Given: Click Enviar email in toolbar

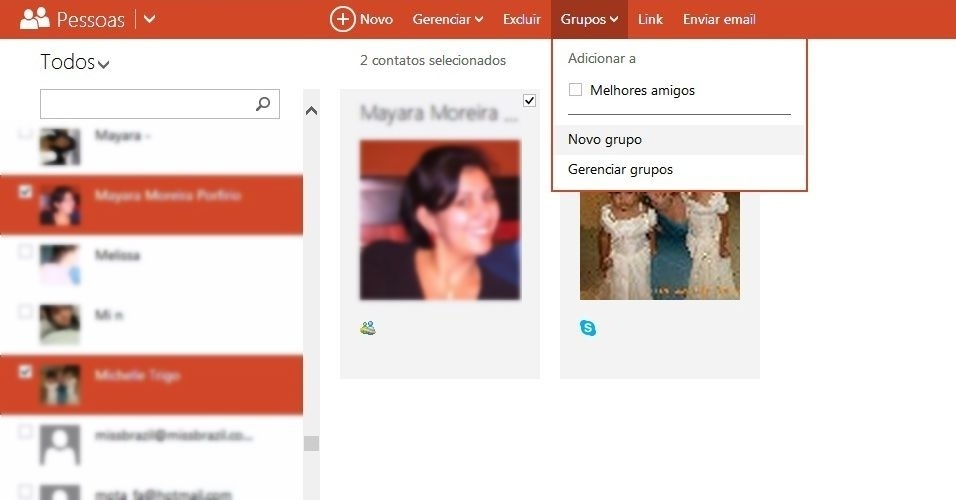Looking at the screenshot, I should pyautogui.click(x=719, y=19).
